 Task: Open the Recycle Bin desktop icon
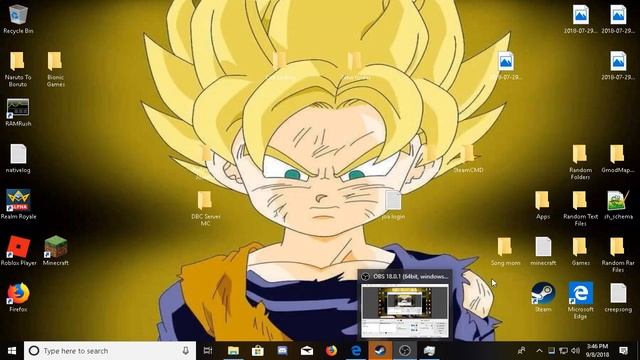pyautogui.click(x=18, y=19)
